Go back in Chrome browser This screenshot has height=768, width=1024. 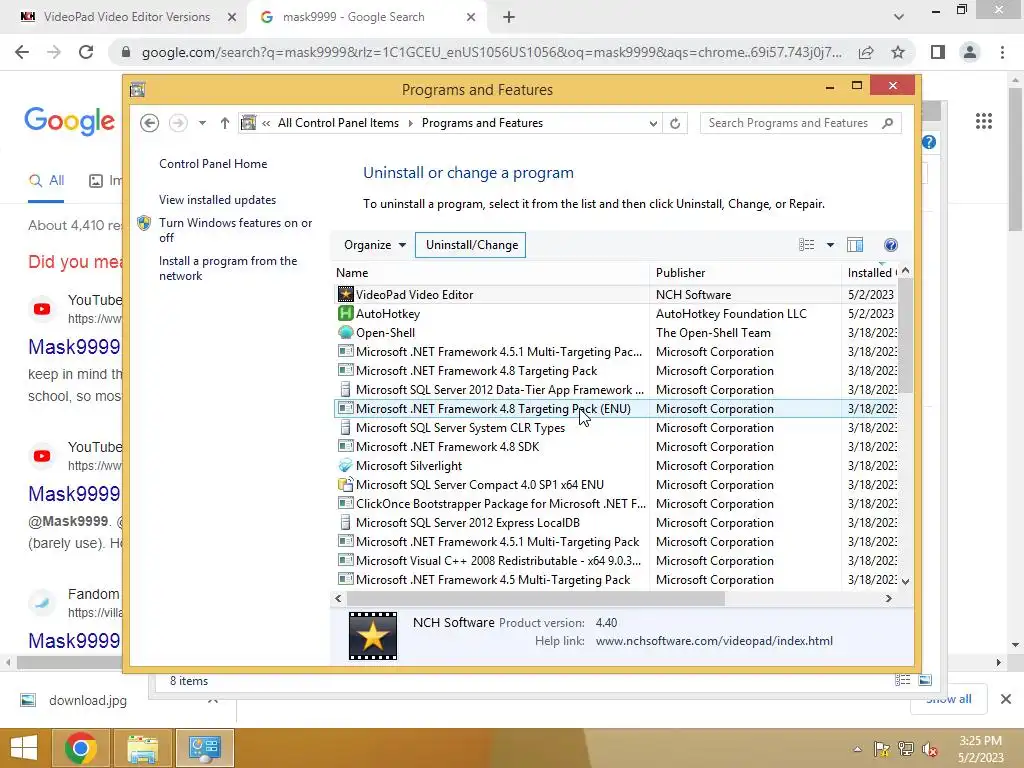(22, 52)
